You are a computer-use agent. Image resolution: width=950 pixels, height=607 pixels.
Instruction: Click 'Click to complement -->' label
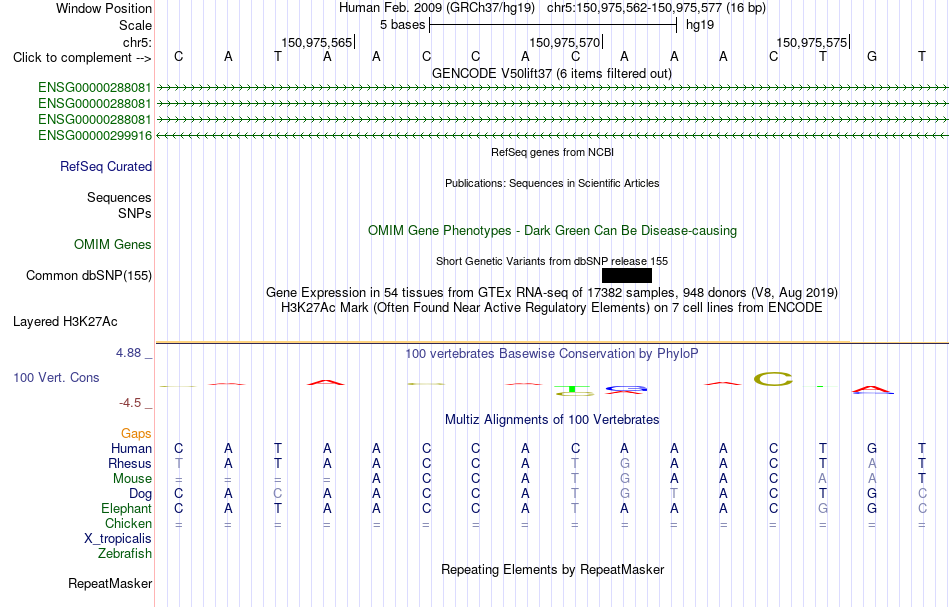(x=82, y=58)
